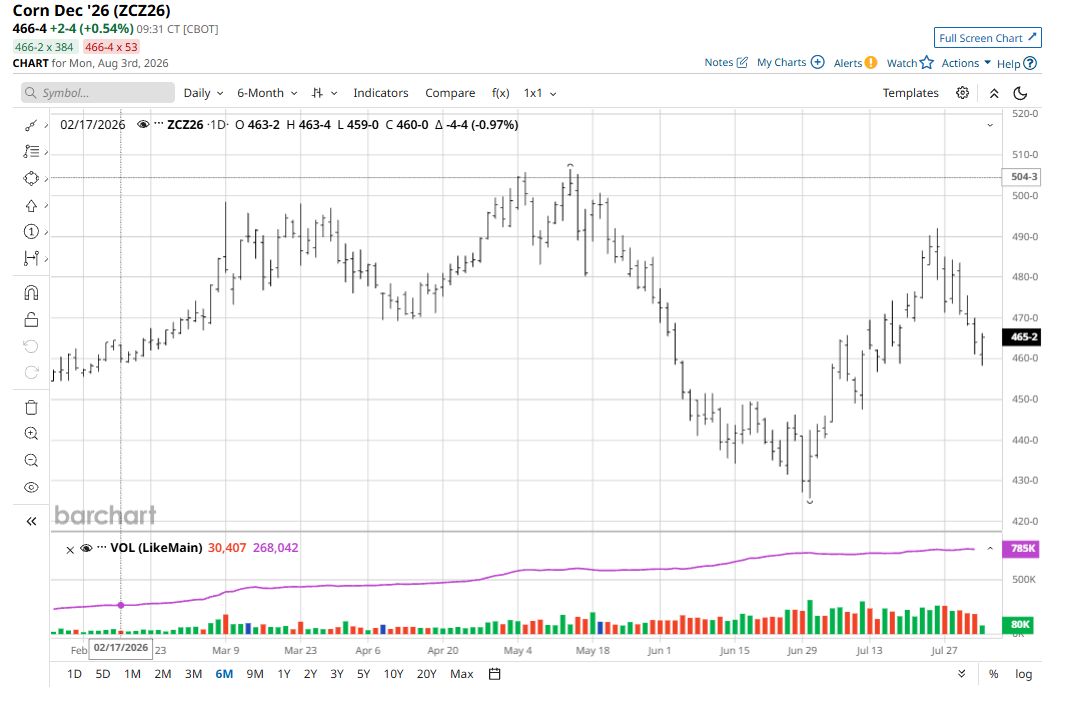
Task: Open Alerts warning icon
Action: click(871, 62)
